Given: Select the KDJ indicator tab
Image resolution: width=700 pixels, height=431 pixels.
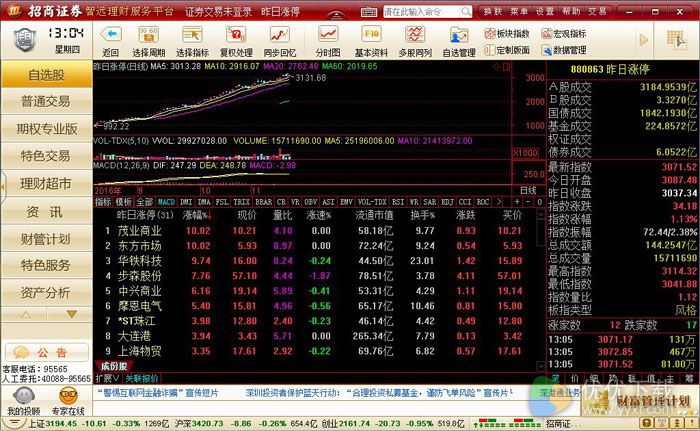Looking at the screenshot, I should point(448,202).
